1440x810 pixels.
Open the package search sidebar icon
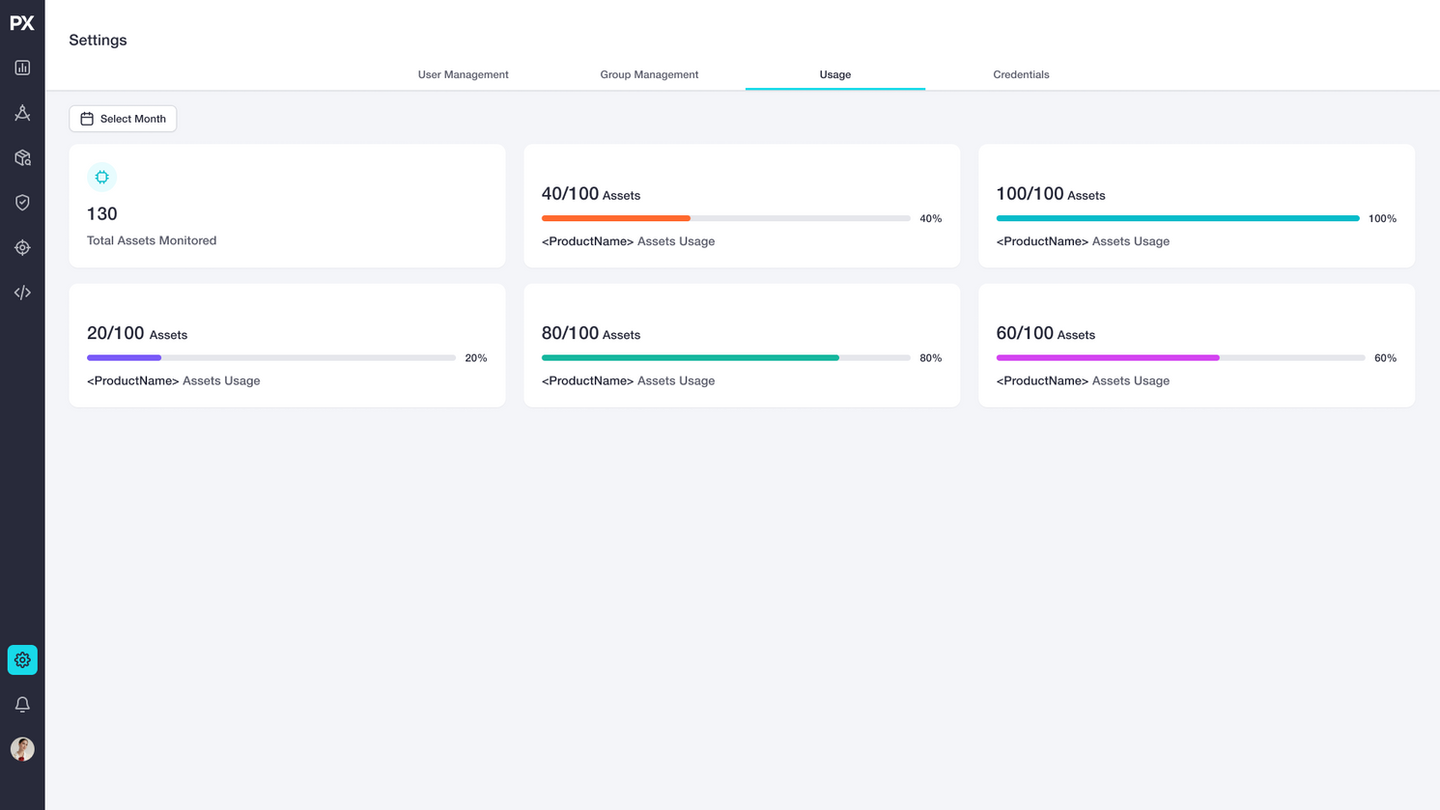tap(22, 158)
